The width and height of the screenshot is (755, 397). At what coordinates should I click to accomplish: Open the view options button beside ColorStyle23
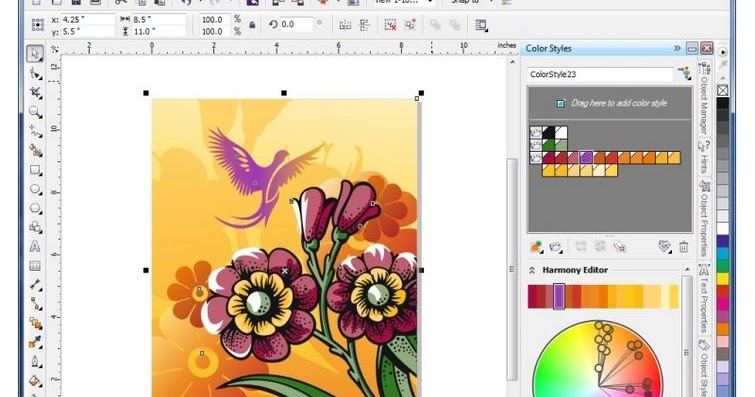pos(684,73)
